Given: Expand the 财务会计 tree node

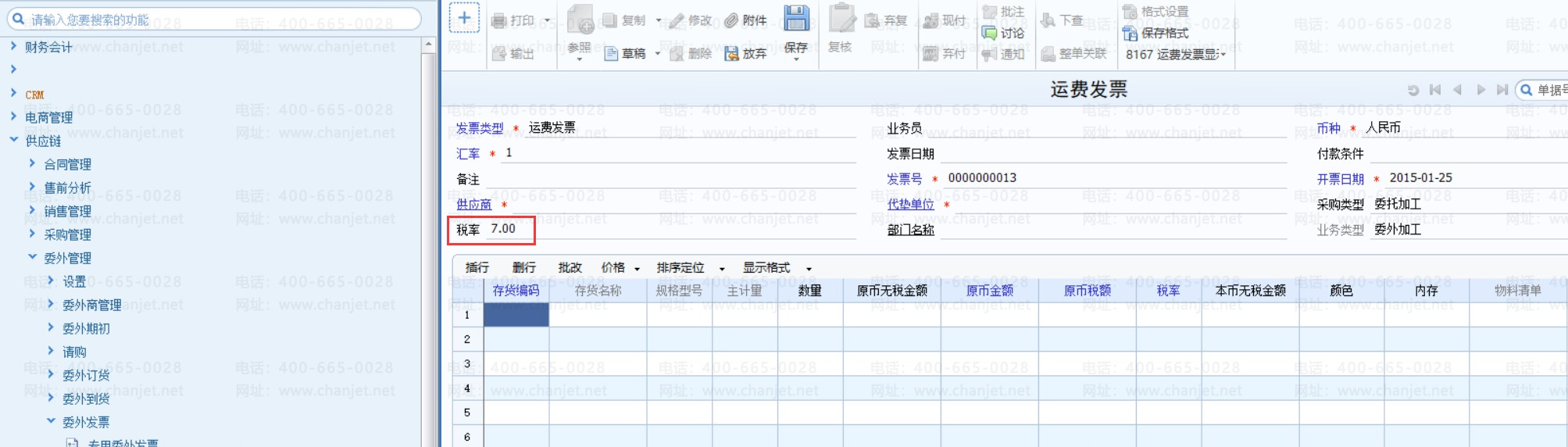Looking at the screenshot, I should coord(14,47).
